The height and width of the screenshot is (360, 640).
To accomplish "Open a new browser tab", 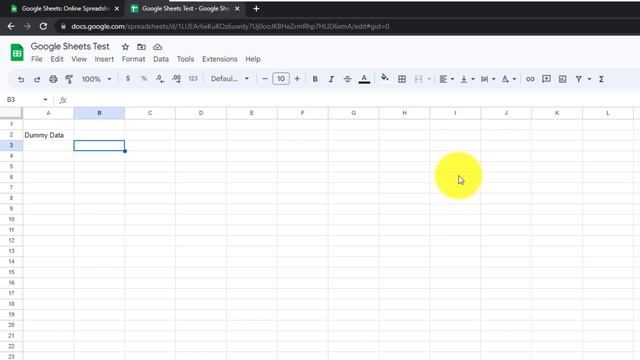I will coord(256,9).
